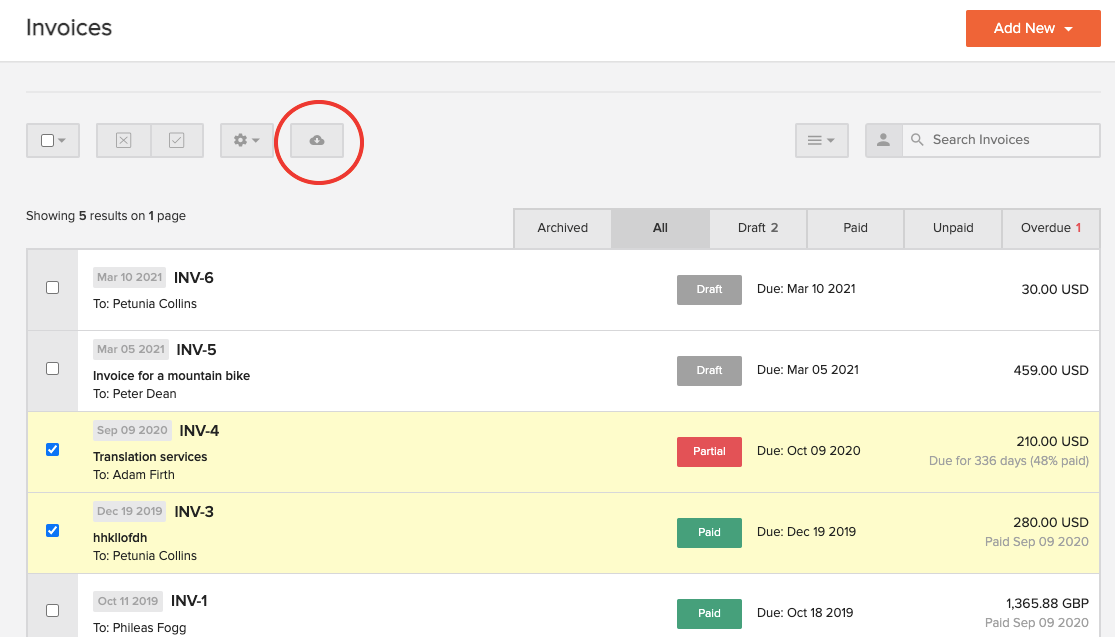Click the Partial status badge on INV-4

click(x=709, y=451)
